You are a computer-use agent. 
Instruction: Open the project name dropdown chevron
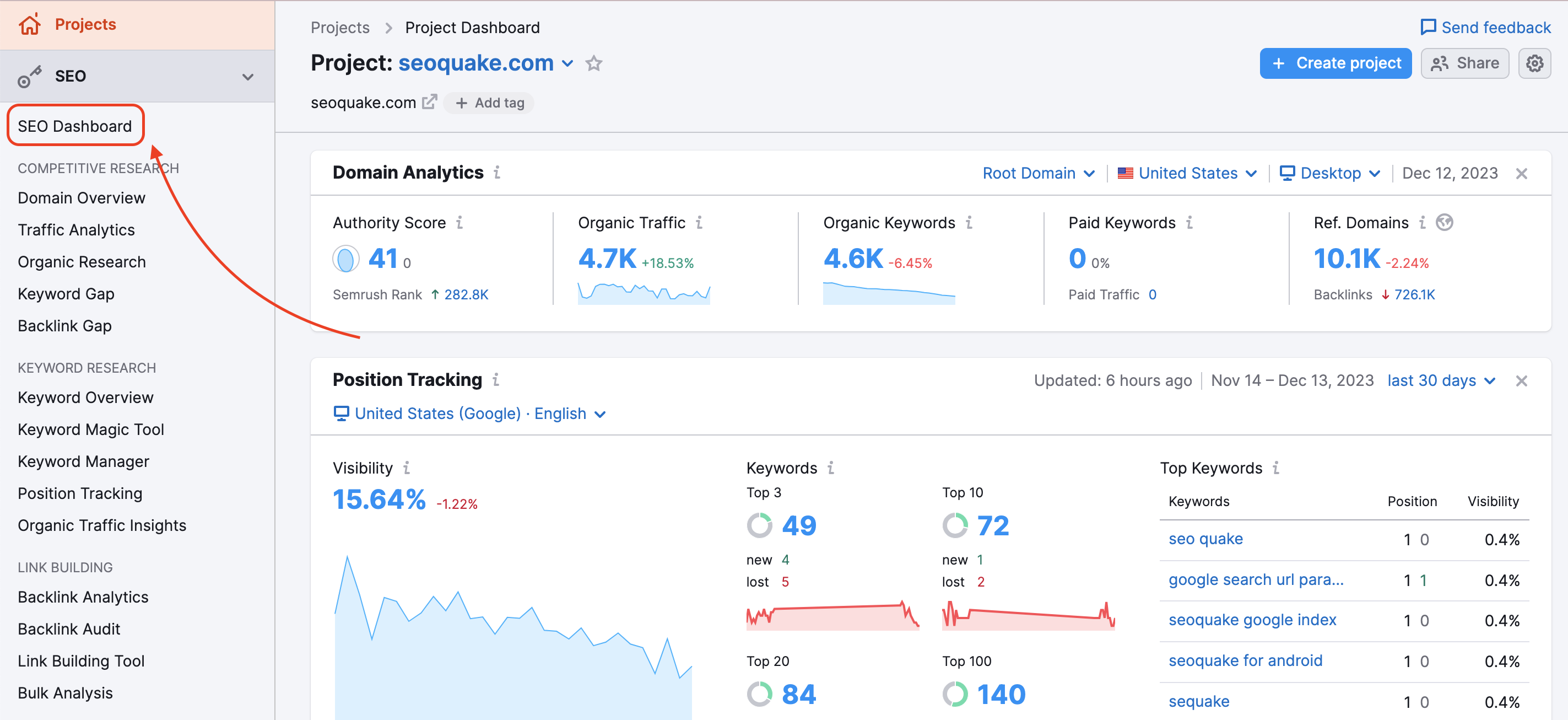tap(567, 63)
